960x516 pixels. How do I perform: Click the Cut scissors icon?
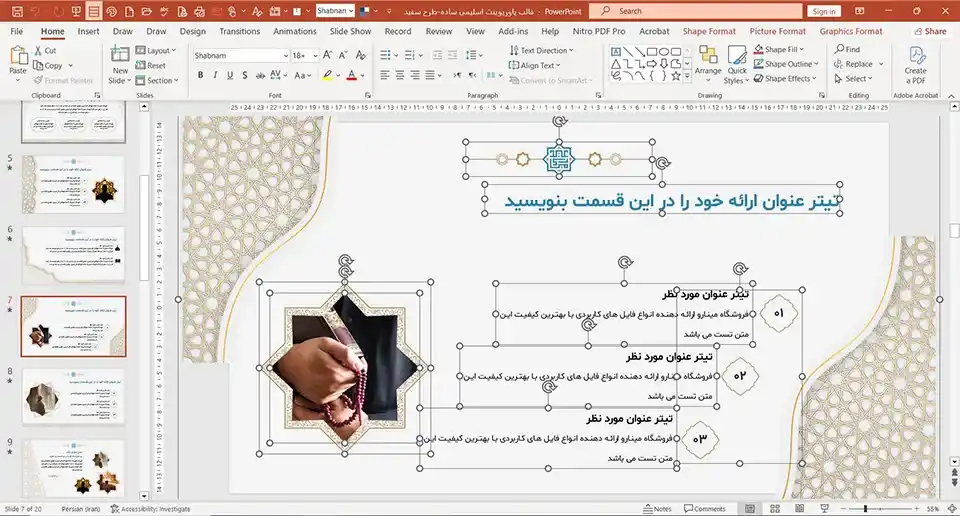[x=39, y=51]
